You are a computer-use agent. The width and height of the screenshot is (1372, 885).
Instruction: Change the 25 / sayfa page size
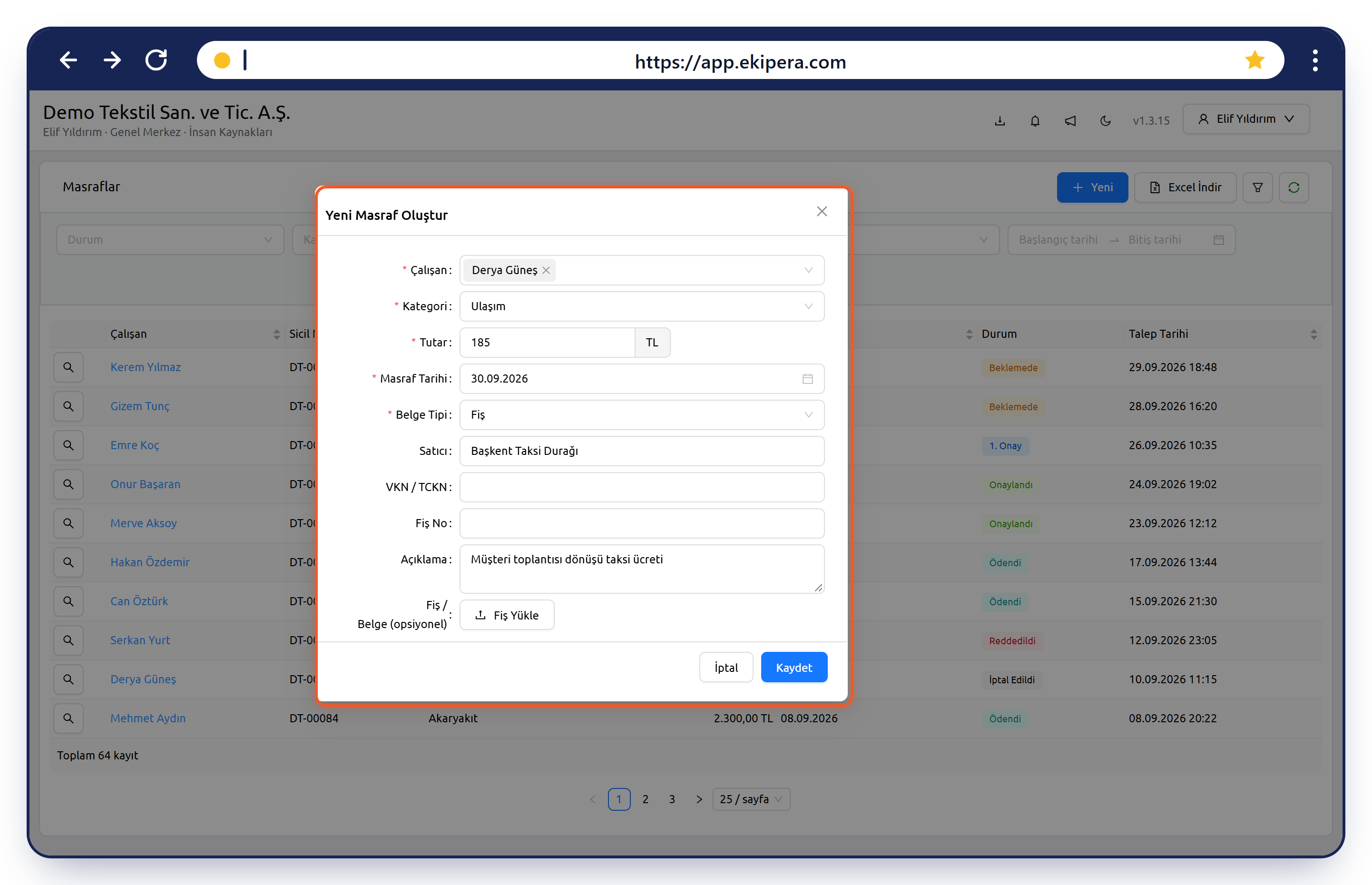(x=751, y=799)
